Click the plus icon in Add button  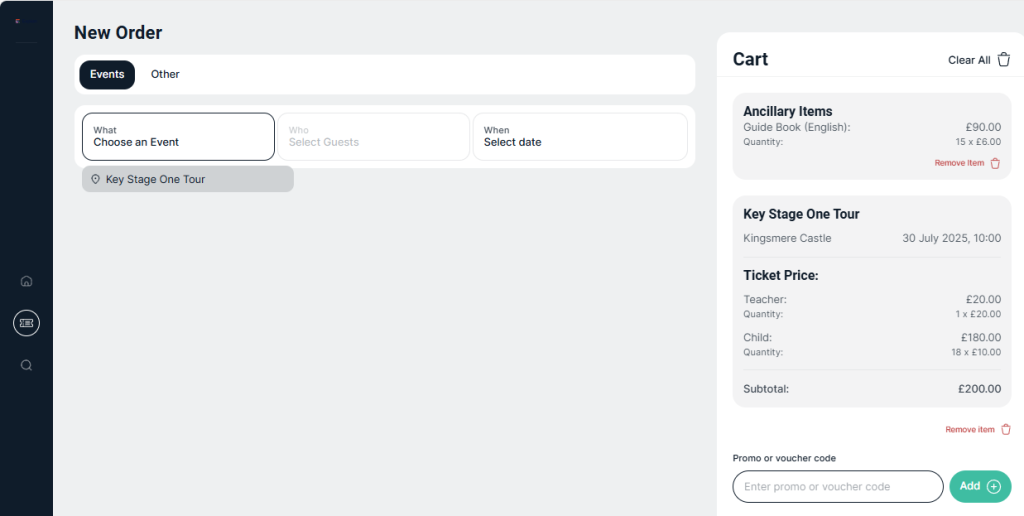993,487
